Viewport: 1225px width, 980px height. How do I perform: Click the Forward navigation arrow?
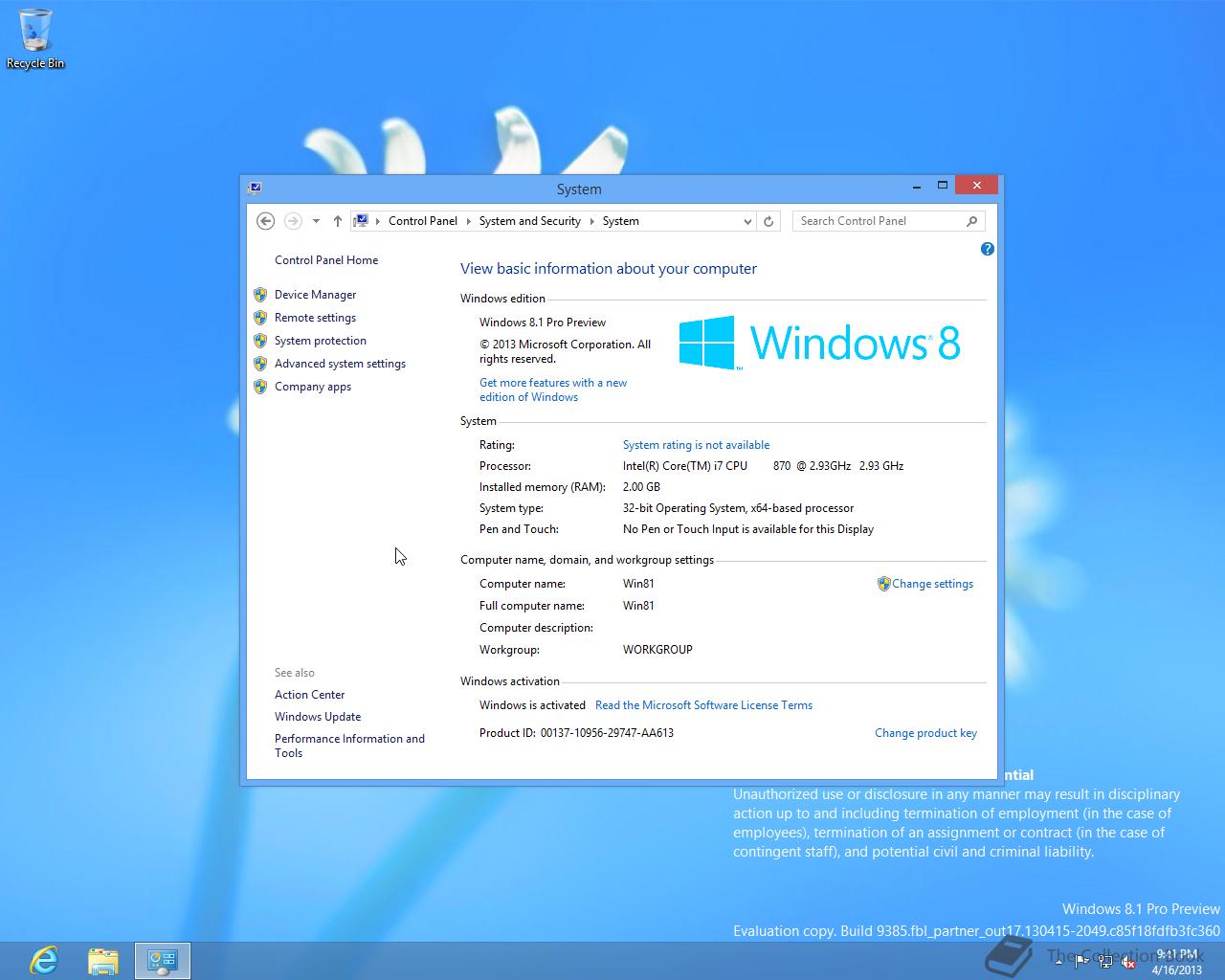293,221
